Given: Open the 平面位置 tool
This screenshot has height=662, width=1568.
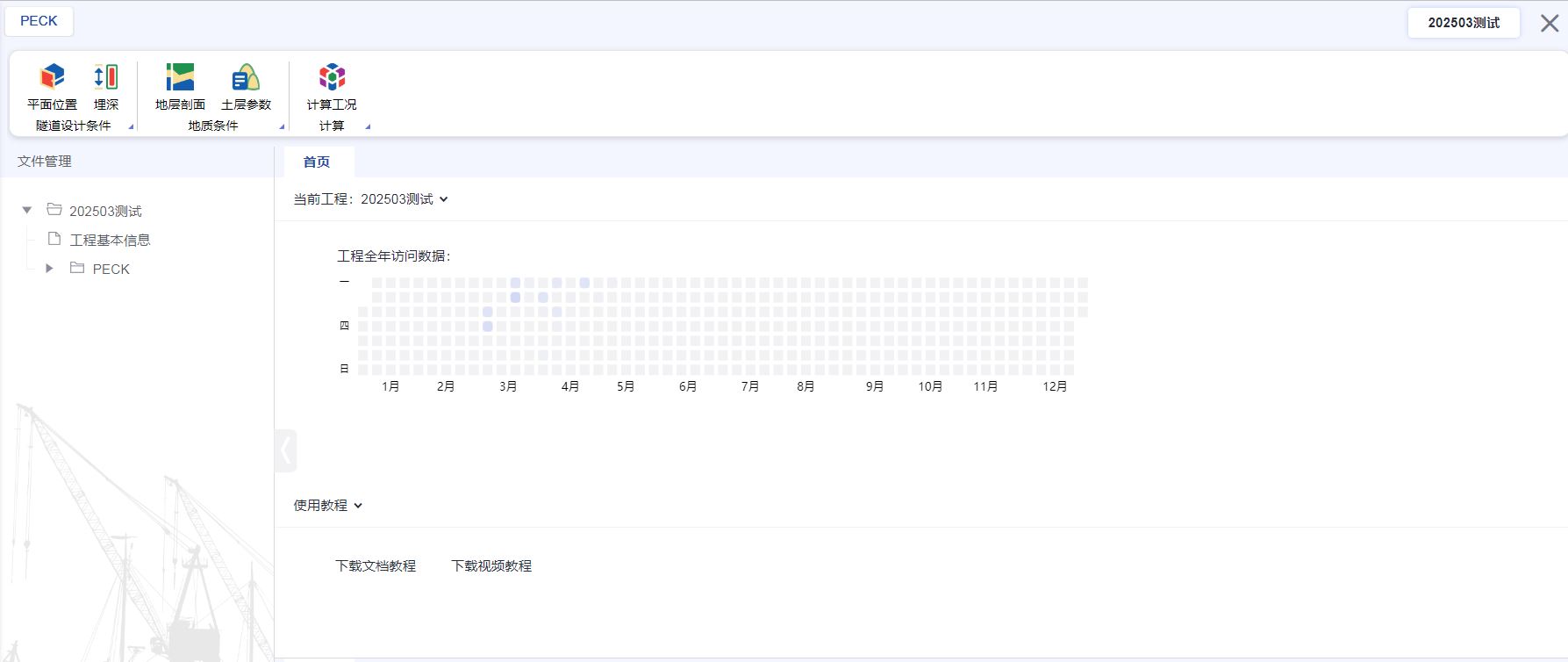Looking at the screenshot, I should pos(52,86).
